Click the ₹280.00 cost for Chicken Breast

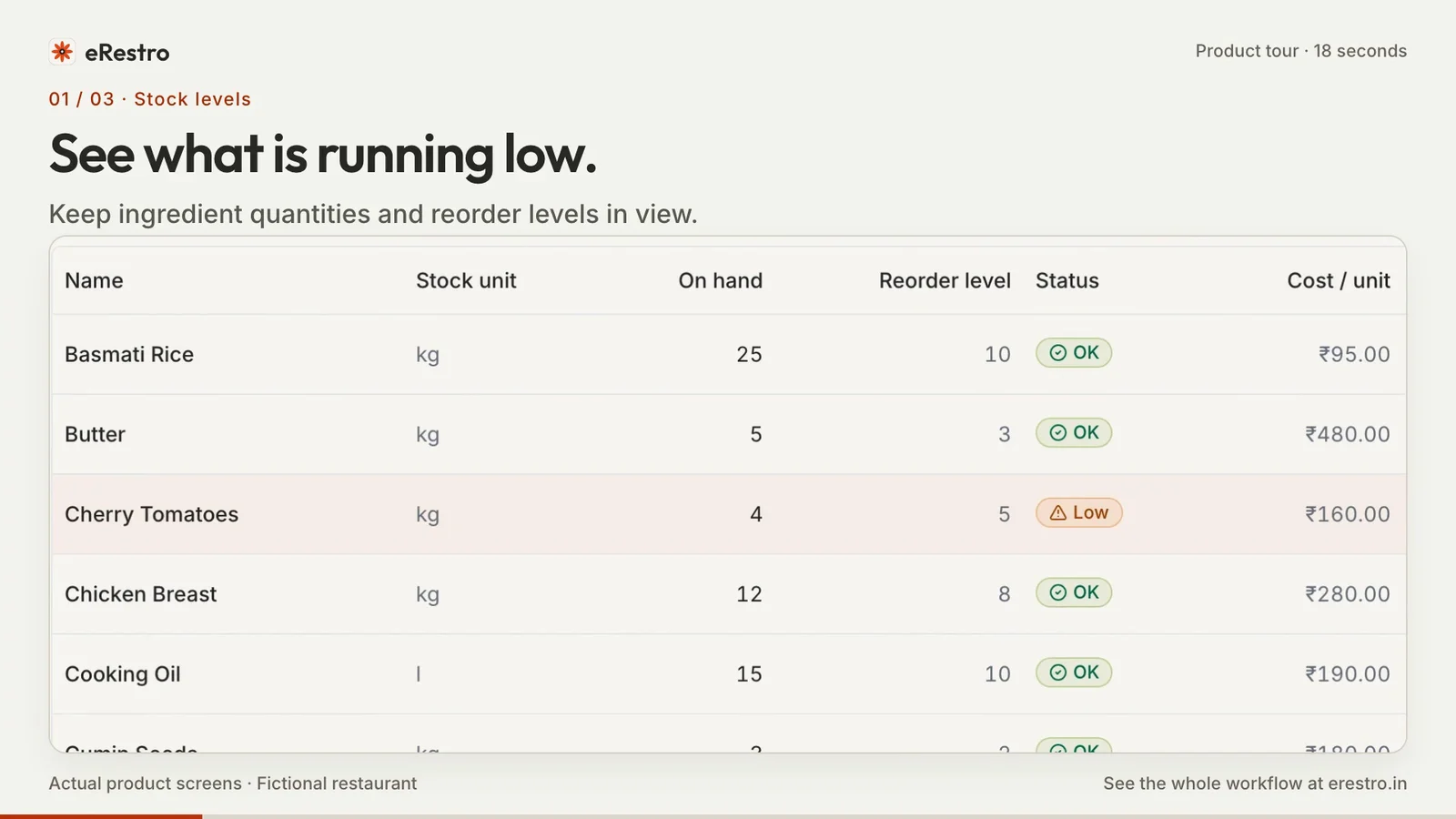coord(1348,595)
